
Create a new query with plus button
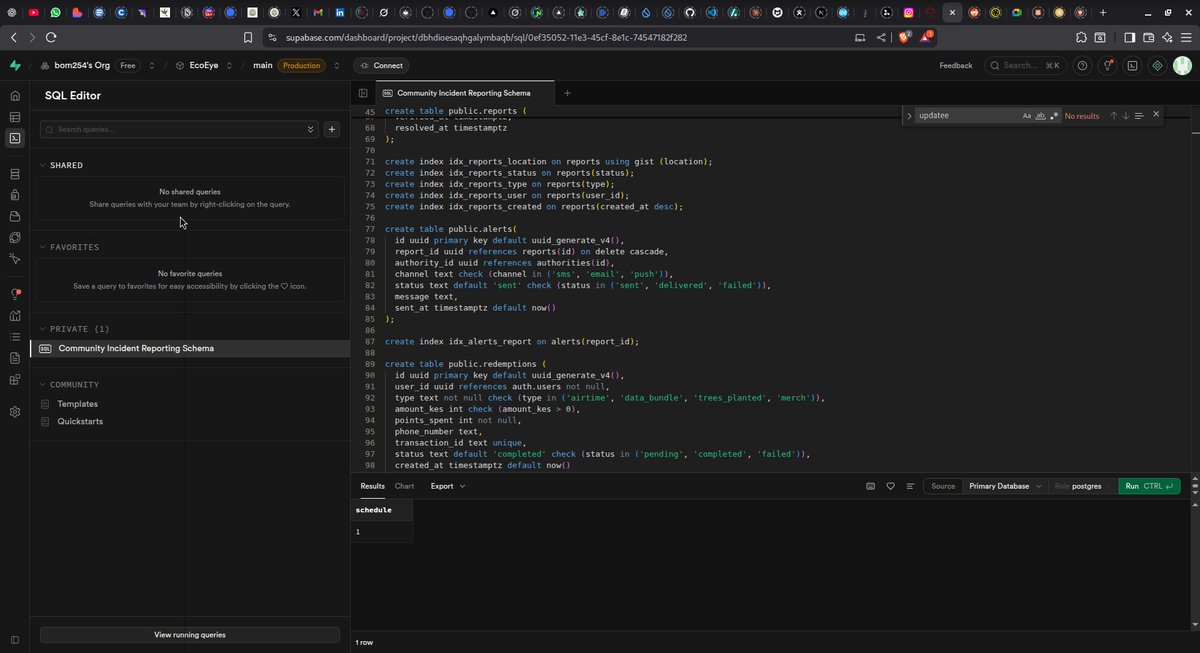[x=332, y=129]
